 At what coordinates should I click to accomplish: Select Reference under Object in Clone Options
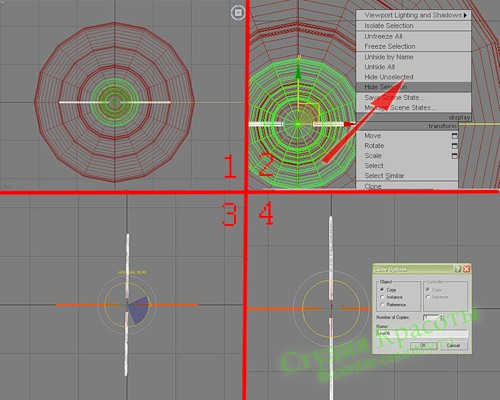pos(382,305)
